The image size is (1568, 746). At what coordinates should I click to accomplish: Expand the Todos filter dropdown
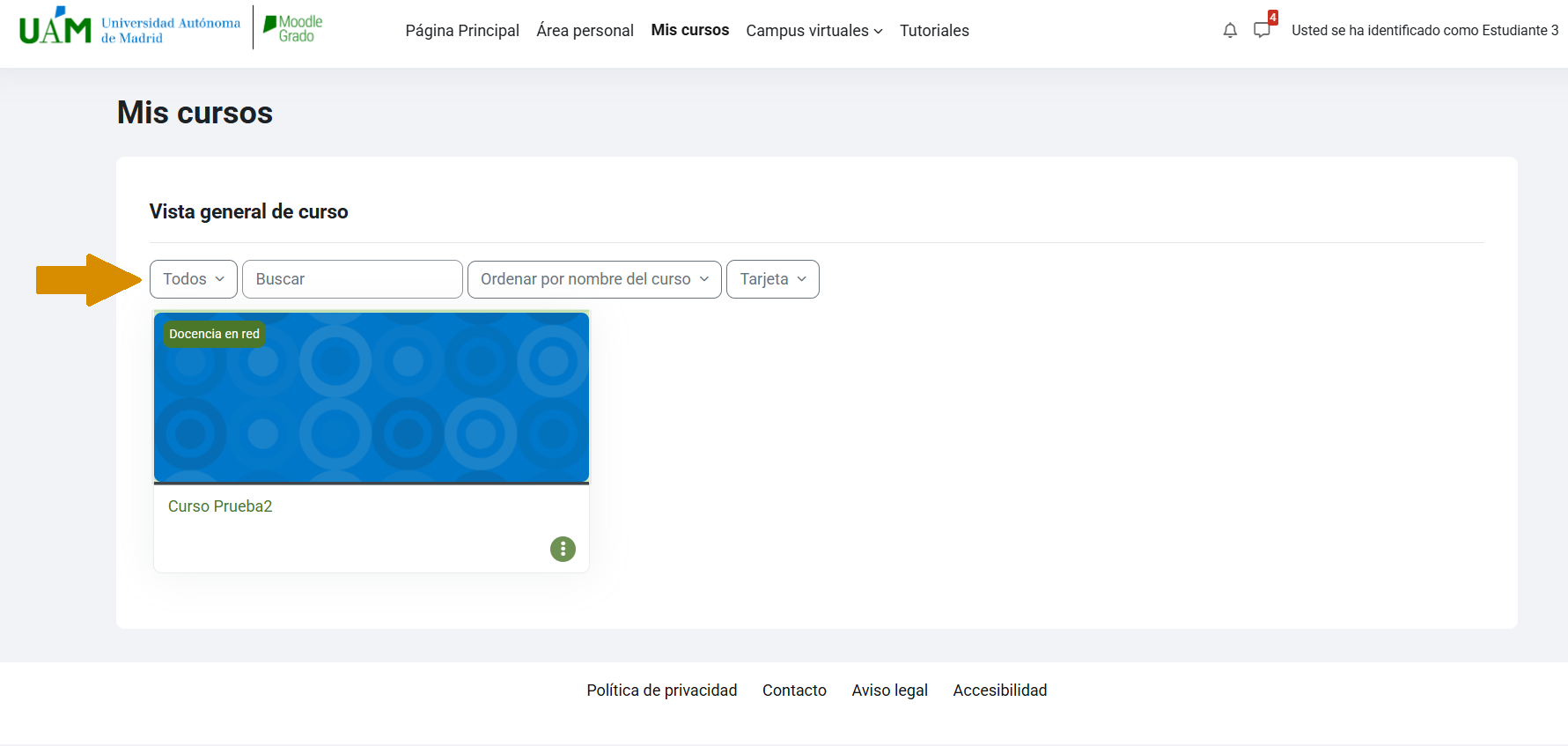pyautogui.click(x=194, y=279)
